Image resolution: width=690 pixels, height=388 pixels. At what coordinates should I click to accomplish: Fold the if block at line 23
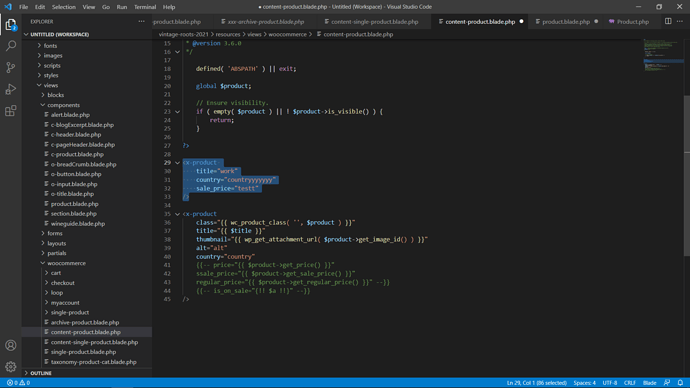click(x=177, y=112)
